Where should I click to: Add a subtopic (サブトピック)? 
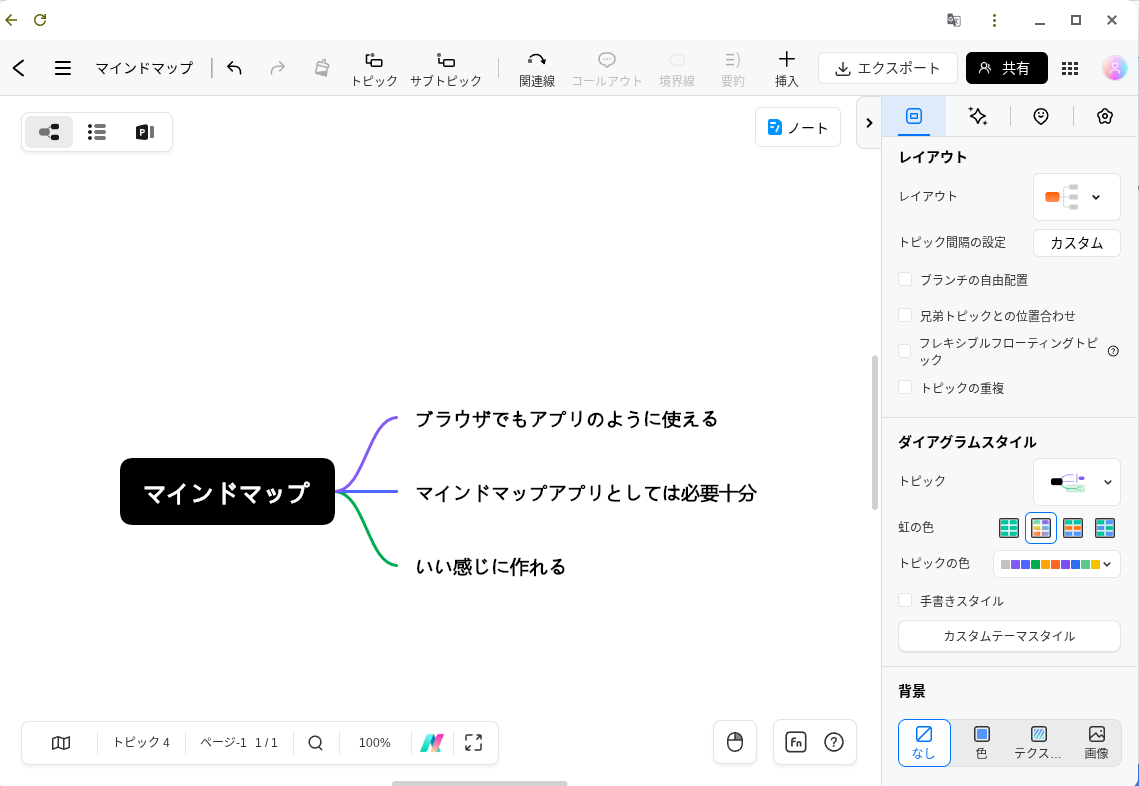446,68
